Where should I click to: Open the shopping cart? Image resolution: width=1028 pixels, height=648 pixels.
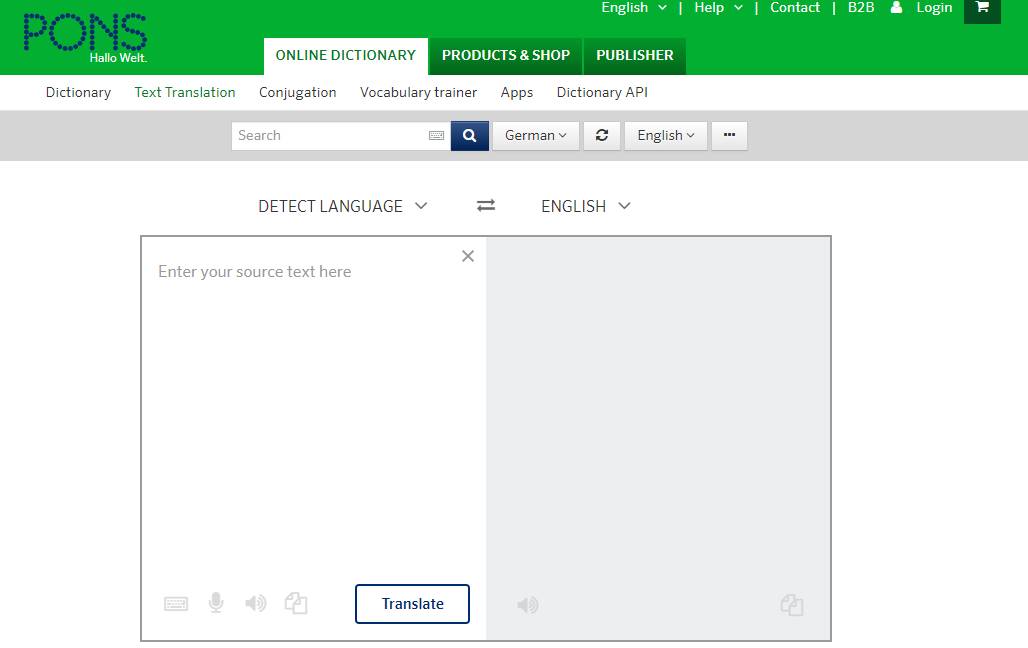click(981, 11)
